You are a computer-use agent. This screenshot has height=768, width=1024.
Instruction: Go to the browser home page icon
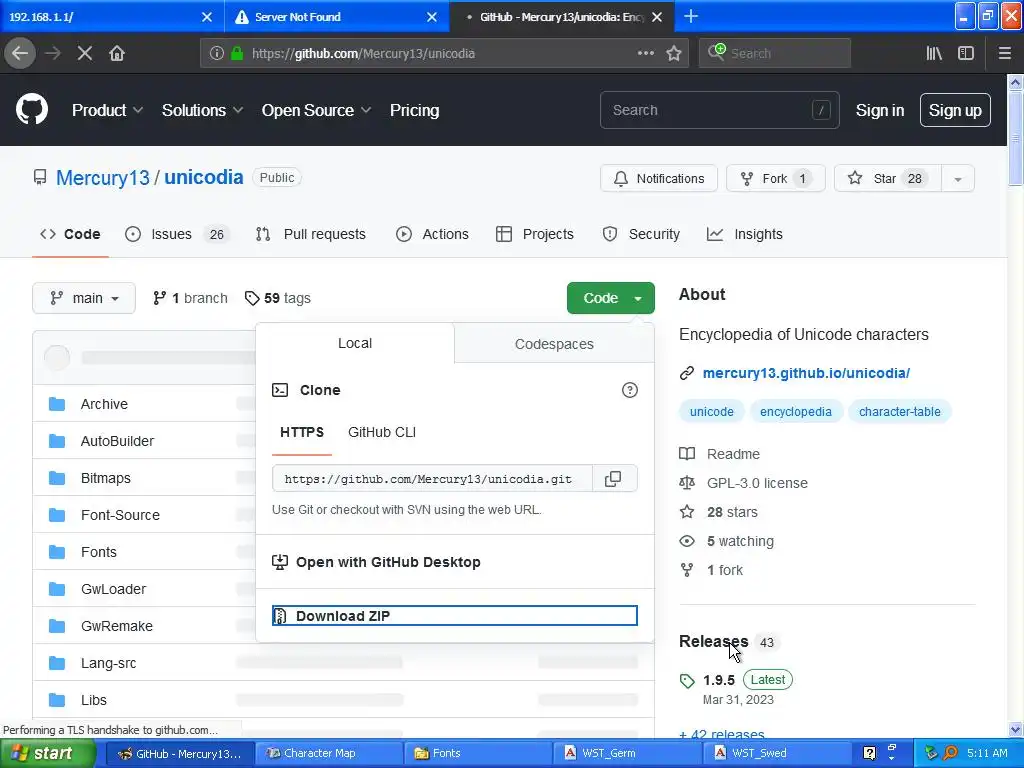117,54
